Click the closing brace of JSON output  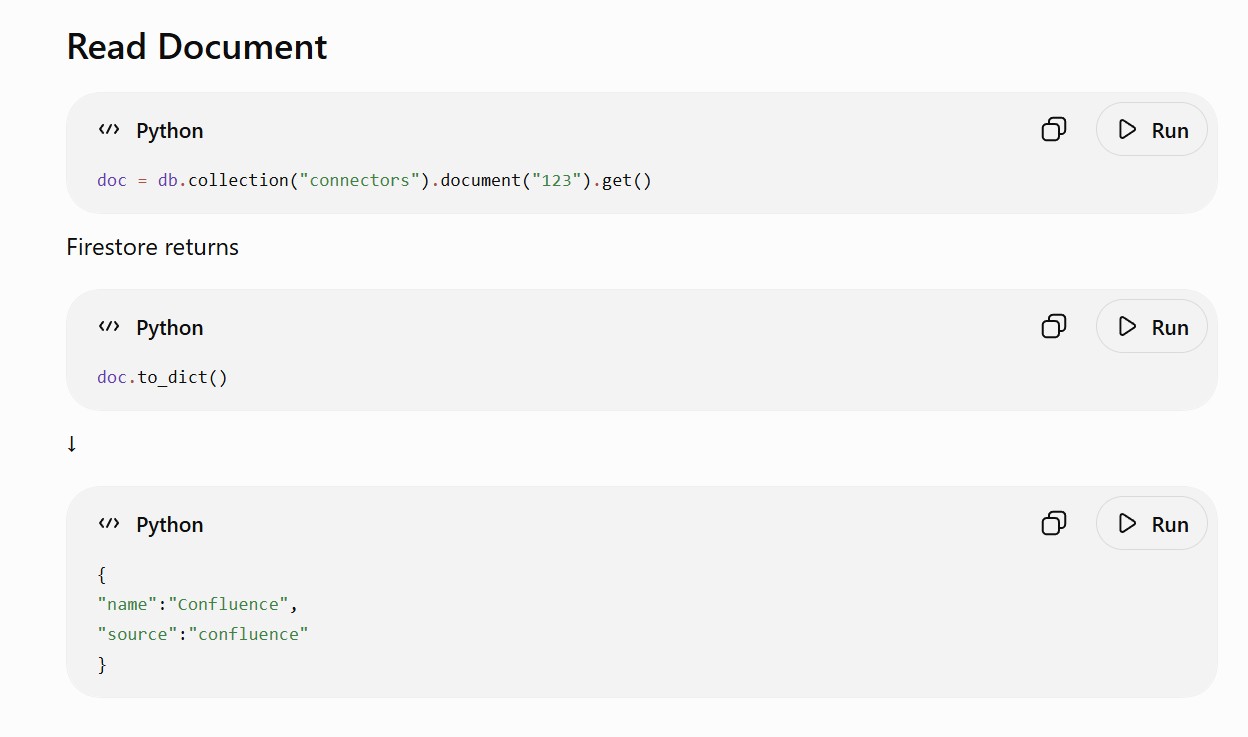coord(102,664)
